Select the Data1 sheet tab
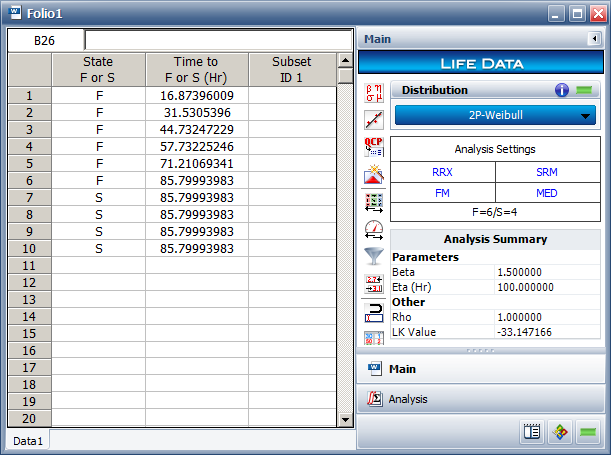 [x=27, y=439]
